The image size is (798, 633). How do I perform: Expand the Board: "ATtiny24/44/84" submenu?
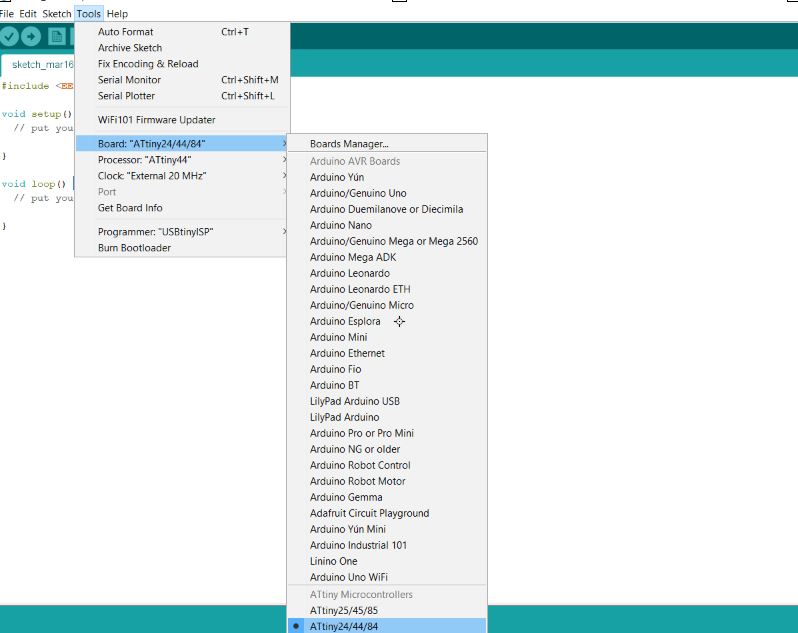182,144
